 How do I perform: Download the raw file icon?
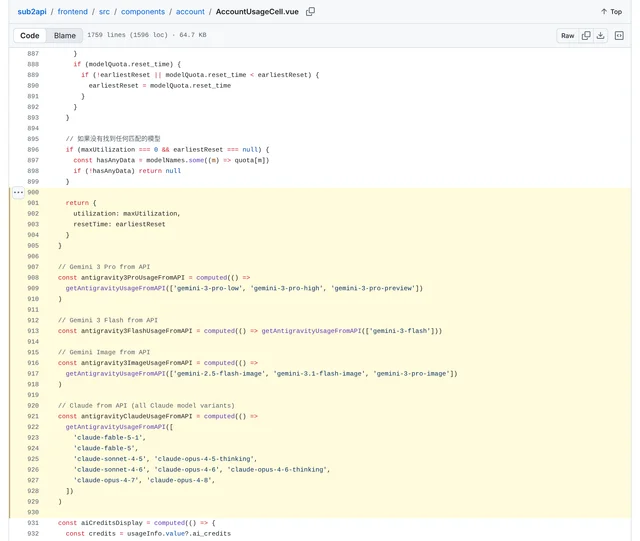[600, 36]
